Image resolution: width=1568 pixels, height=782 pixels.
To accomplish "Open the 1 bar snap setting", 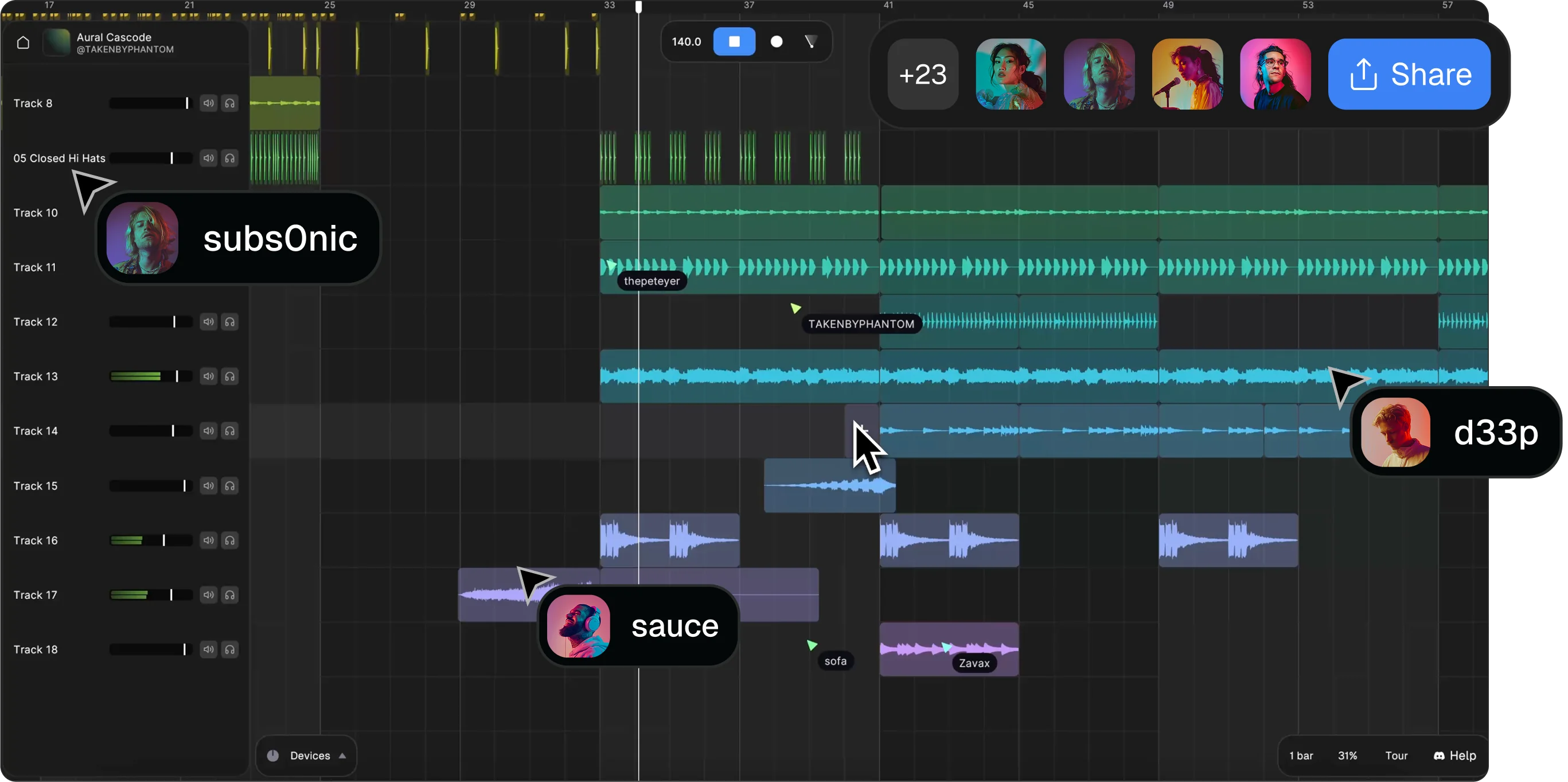I will [1301, 755].
